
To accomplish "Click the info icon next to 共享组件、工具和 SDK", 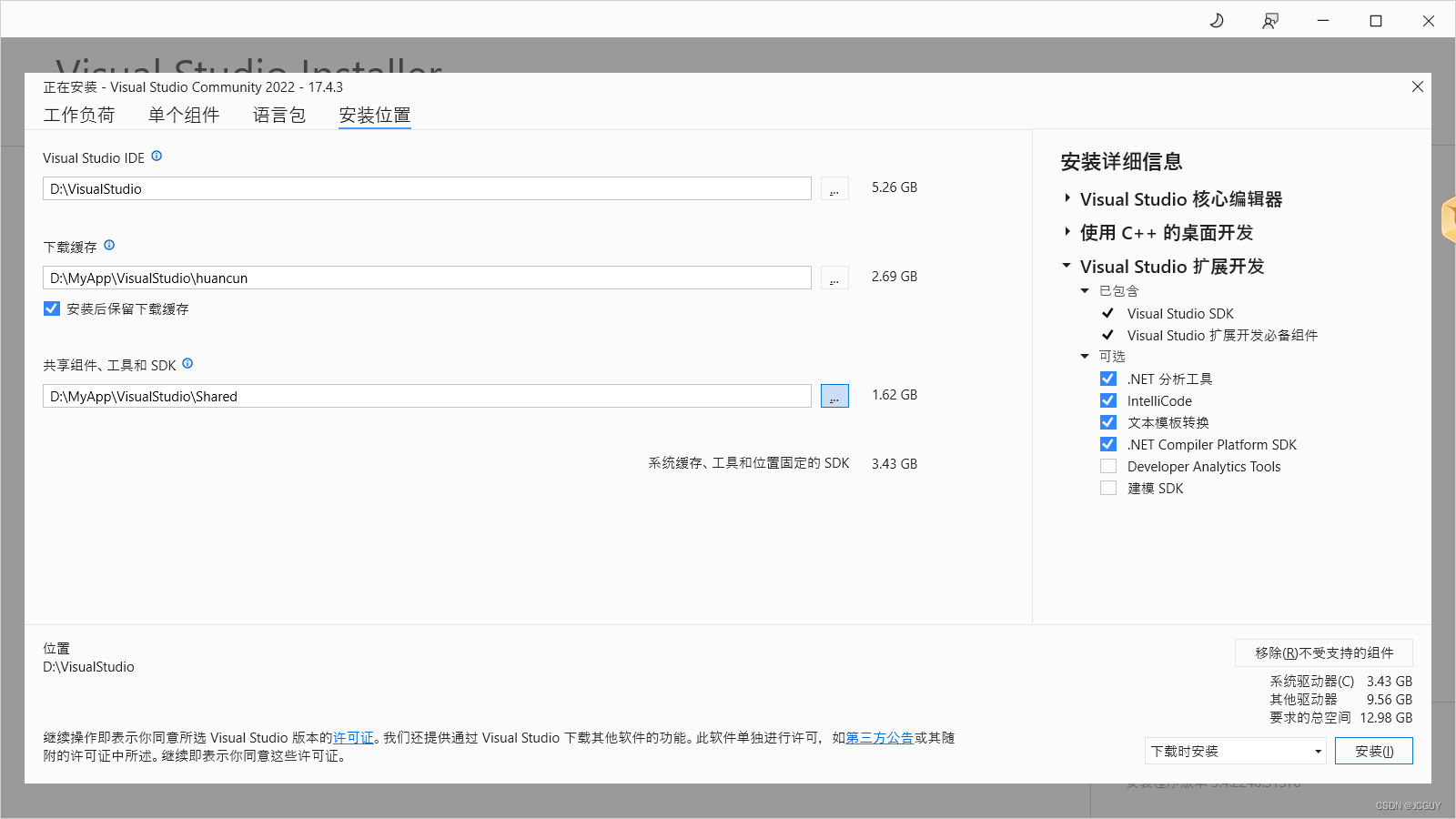I will coord(187,364).
